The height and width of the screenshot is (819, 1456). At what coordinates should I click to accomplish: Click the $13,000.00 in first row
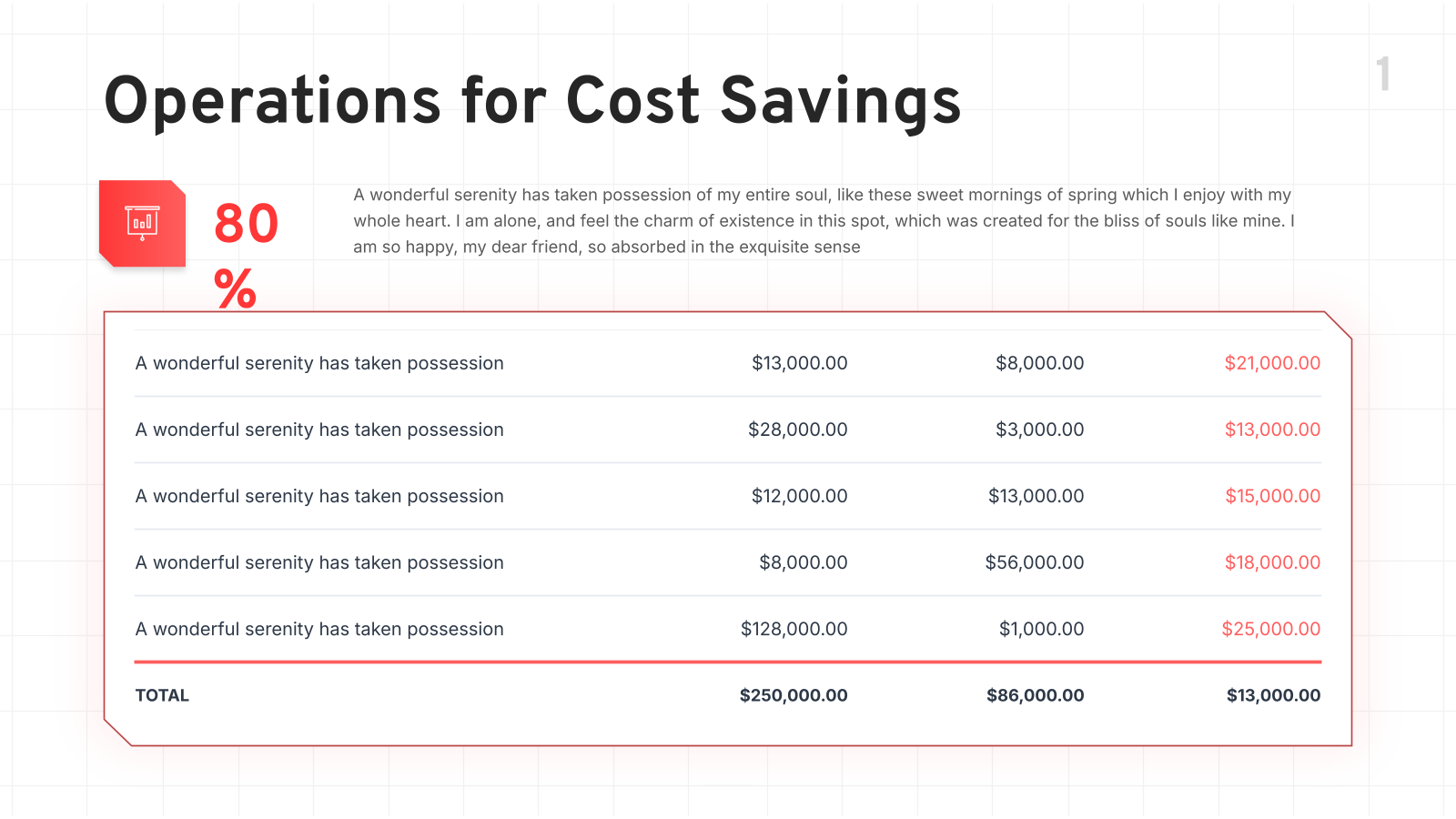(799, 363)
